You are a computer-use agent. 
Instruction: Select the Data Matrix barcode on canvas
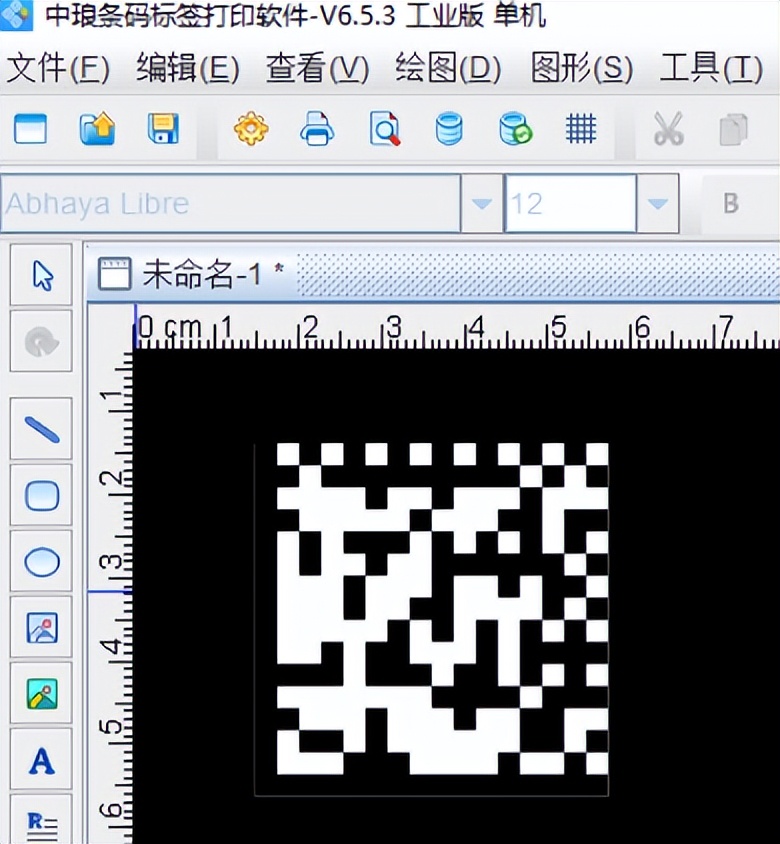431,619
